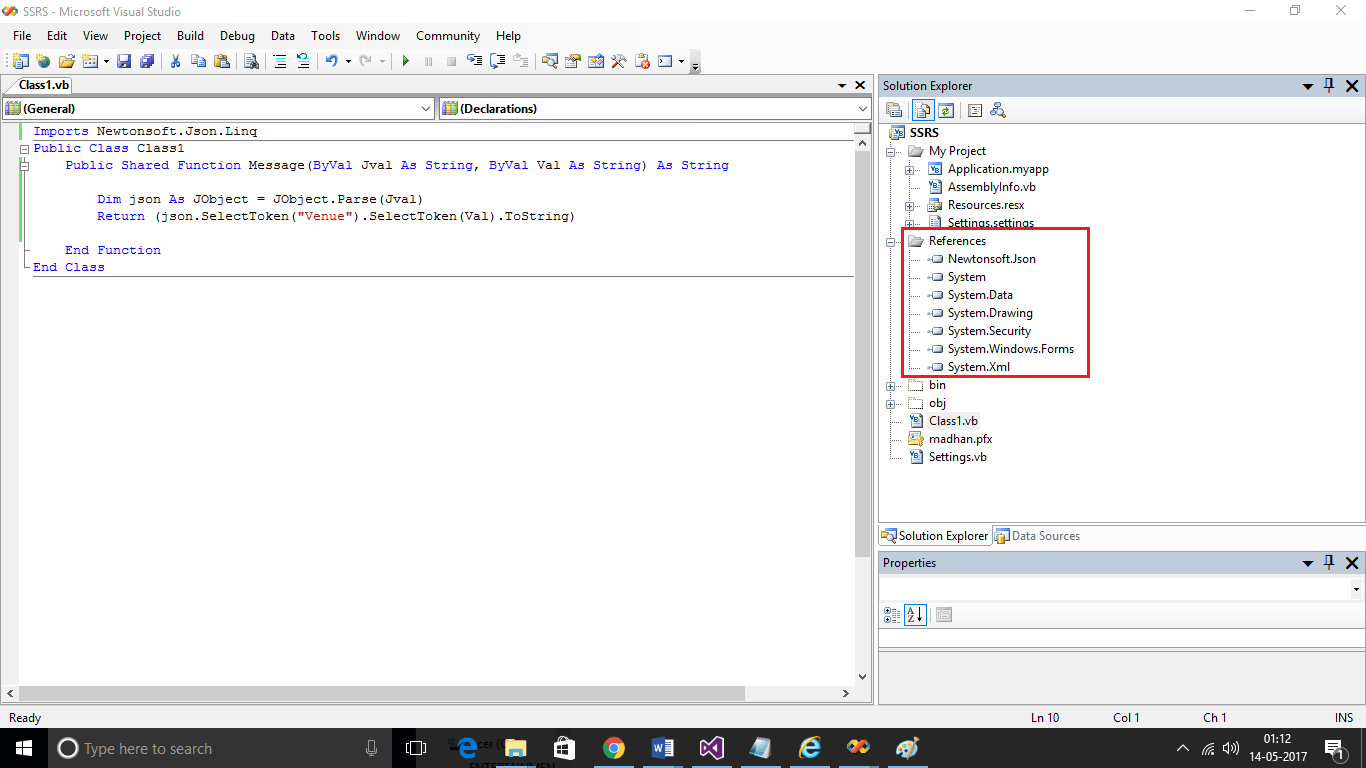The width and height of the screenshot is (1366, 768).
Task: Open Microsoft Word from the taskbar
Action: 663,748
